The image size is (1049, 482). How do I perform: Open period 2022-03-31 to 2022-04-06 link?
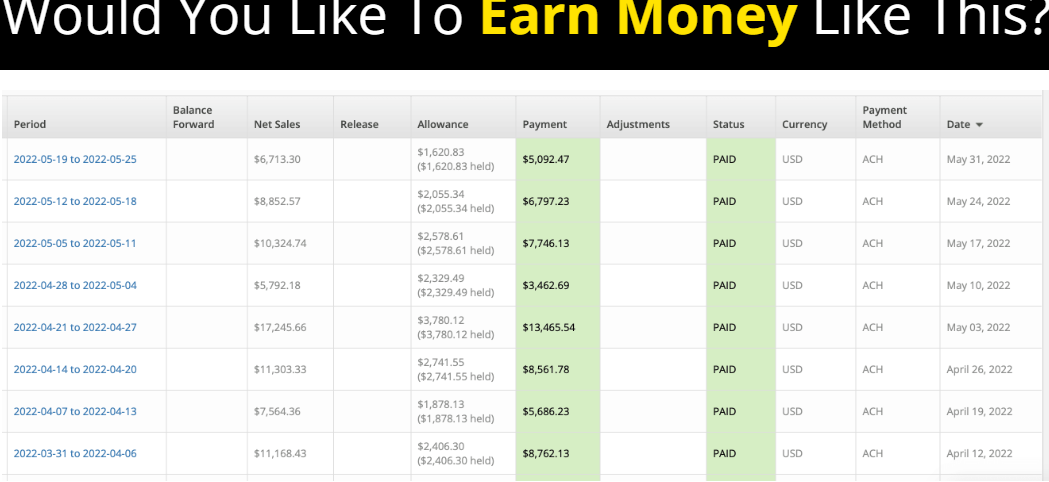click(x=75, y=453)
